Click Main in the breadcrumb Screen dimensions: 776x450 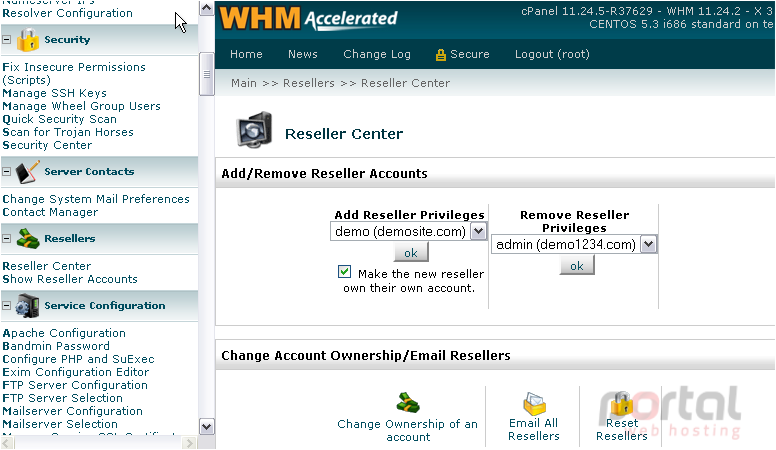click(244, 83)
